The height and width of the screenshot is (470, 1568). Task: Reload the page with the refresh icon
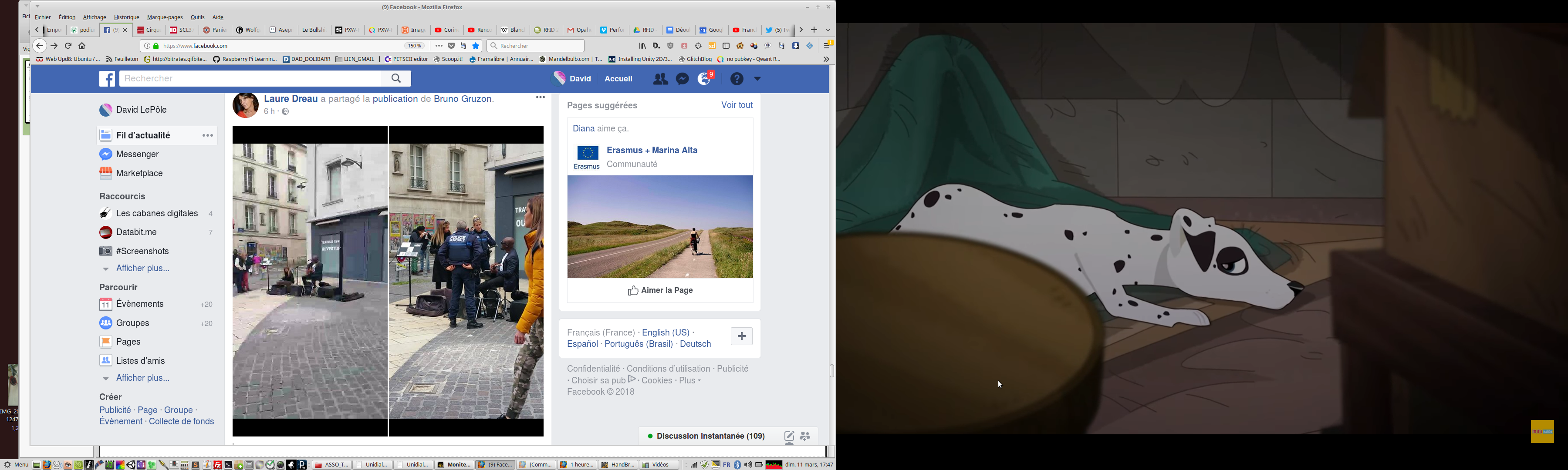[68, 46]
